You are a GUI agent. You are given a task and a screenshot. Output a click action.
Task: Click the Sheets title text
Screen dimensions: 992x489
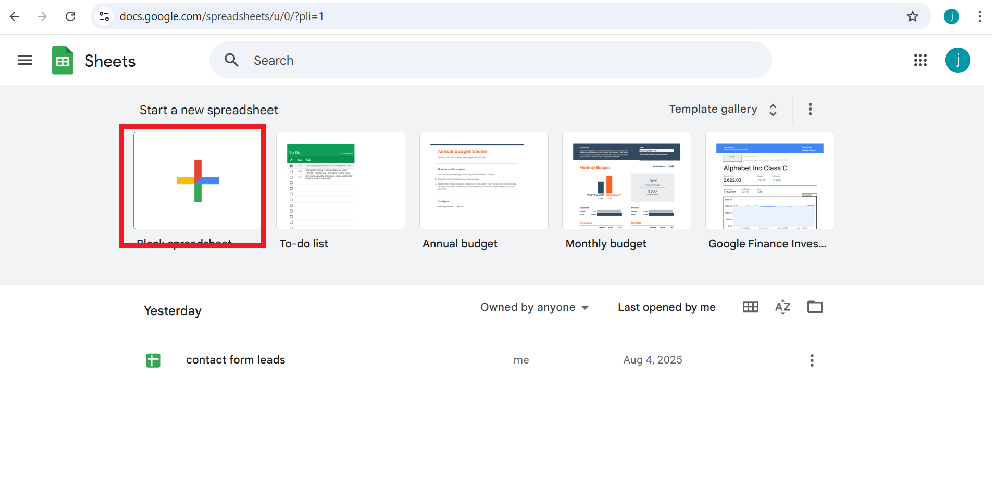click(x=110, y=61)
